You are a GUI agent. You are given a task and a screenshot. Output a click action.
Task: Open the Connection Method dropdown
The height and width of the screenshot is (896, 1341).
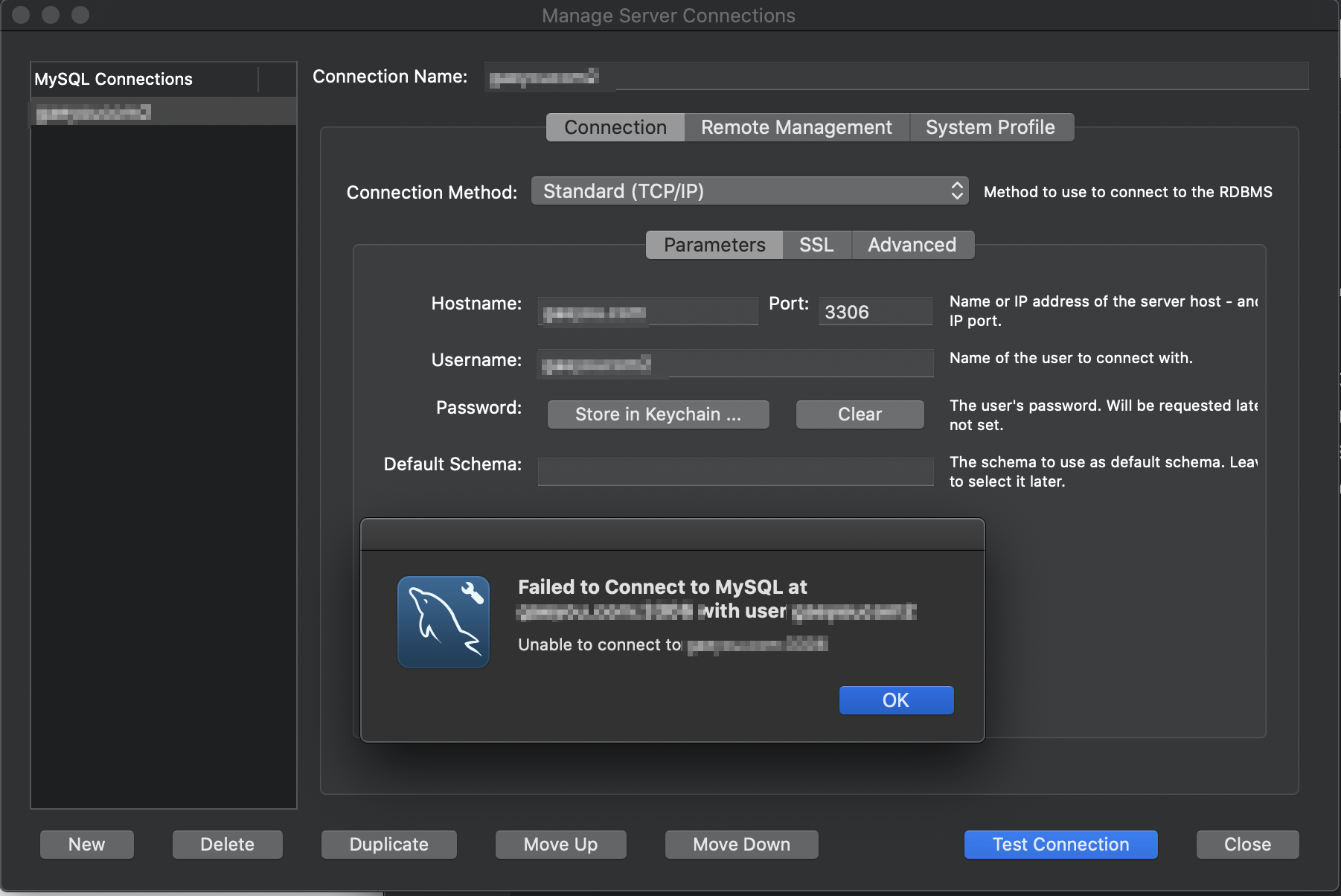(x=749, y=191)
